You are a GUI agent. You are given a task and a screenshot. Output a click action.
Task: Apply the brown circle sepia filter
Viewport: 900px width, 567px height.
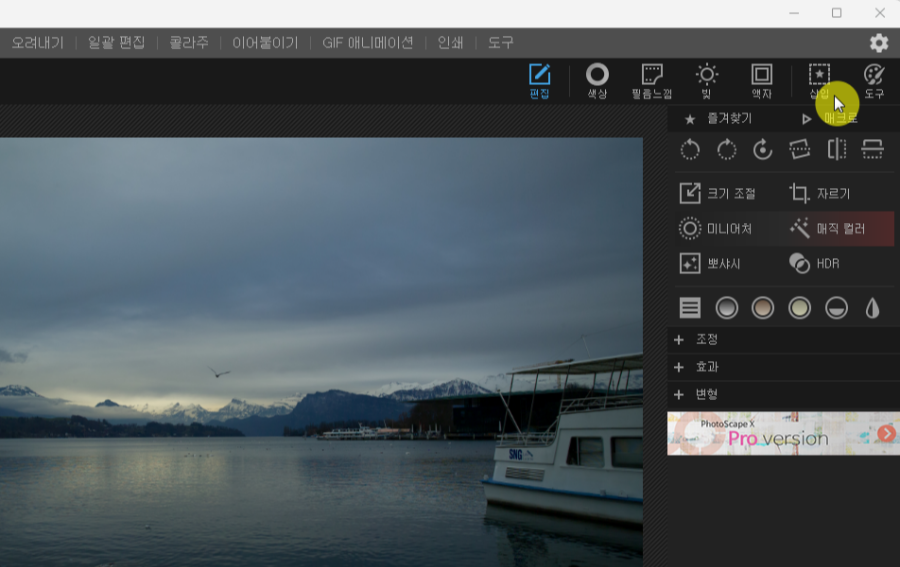coord(763,308)
